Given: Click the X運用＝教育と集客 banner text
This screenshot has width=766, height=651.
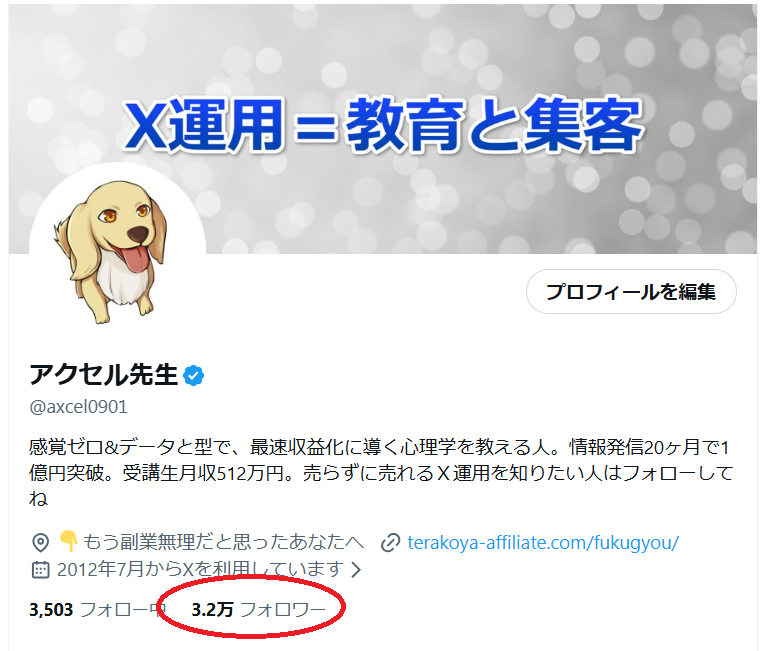Looking at the screenshot, I should 383,124.
